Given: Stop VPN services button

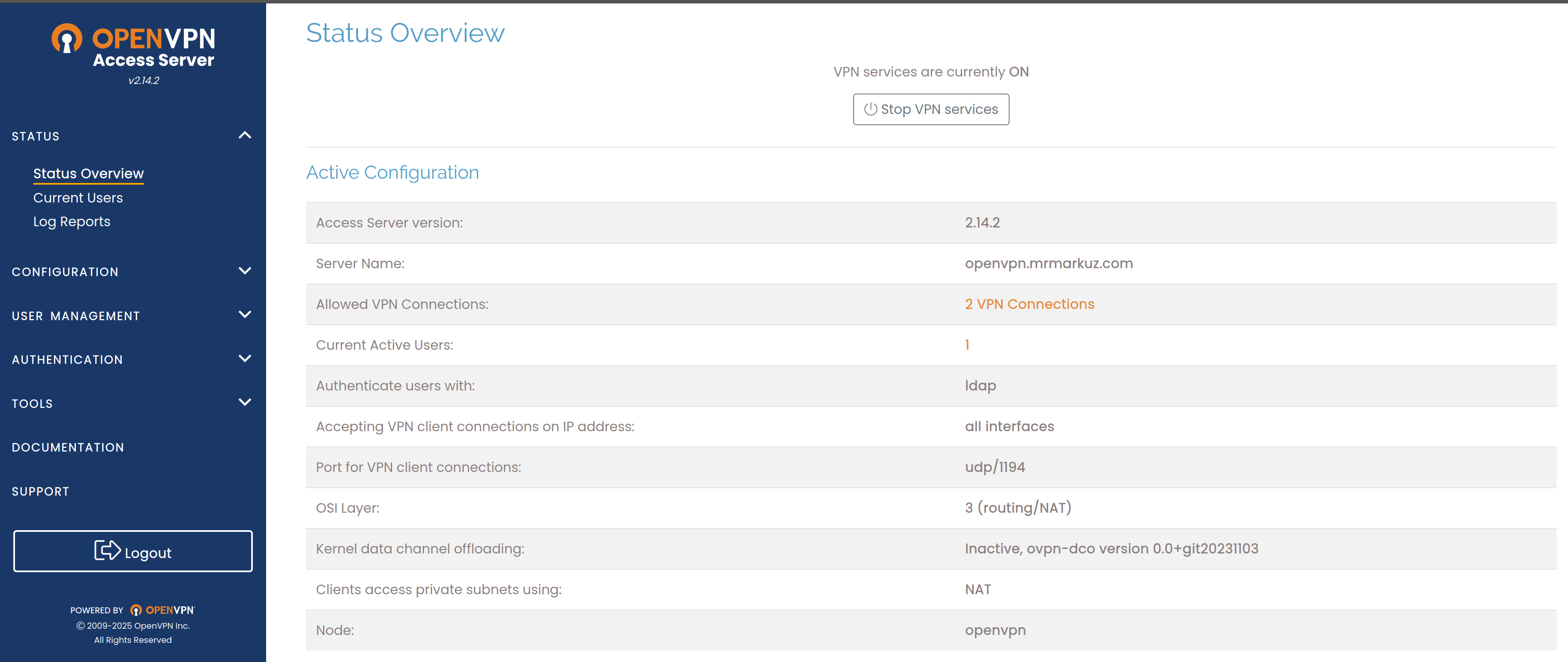Looking at the screenshot, I should pyautogui.click(x=931, y=109).
